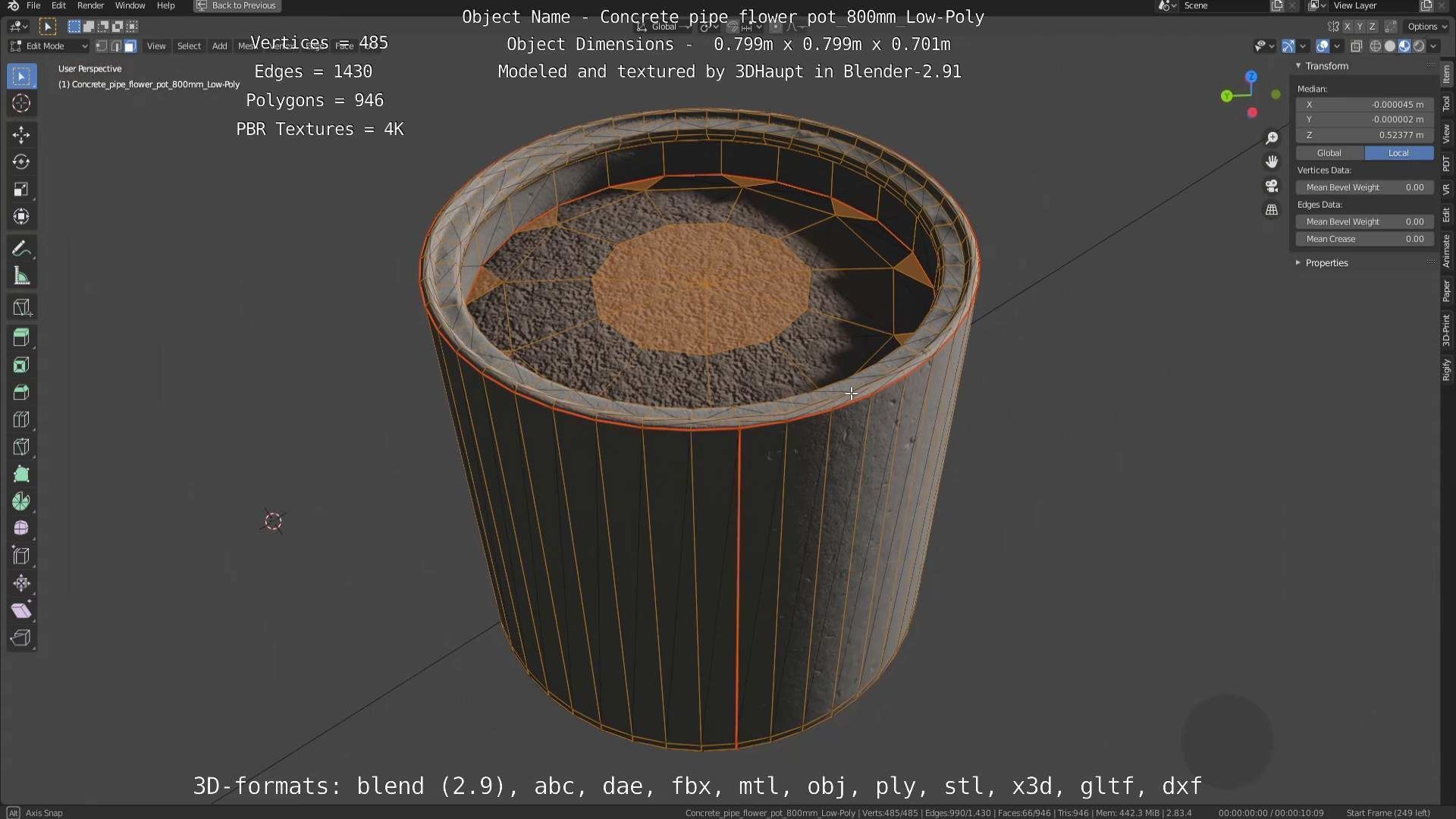The height and width of the screenshot is (819, 1456).
Task: Open the Edit Mode dropdown
Action: pos(49,46)
